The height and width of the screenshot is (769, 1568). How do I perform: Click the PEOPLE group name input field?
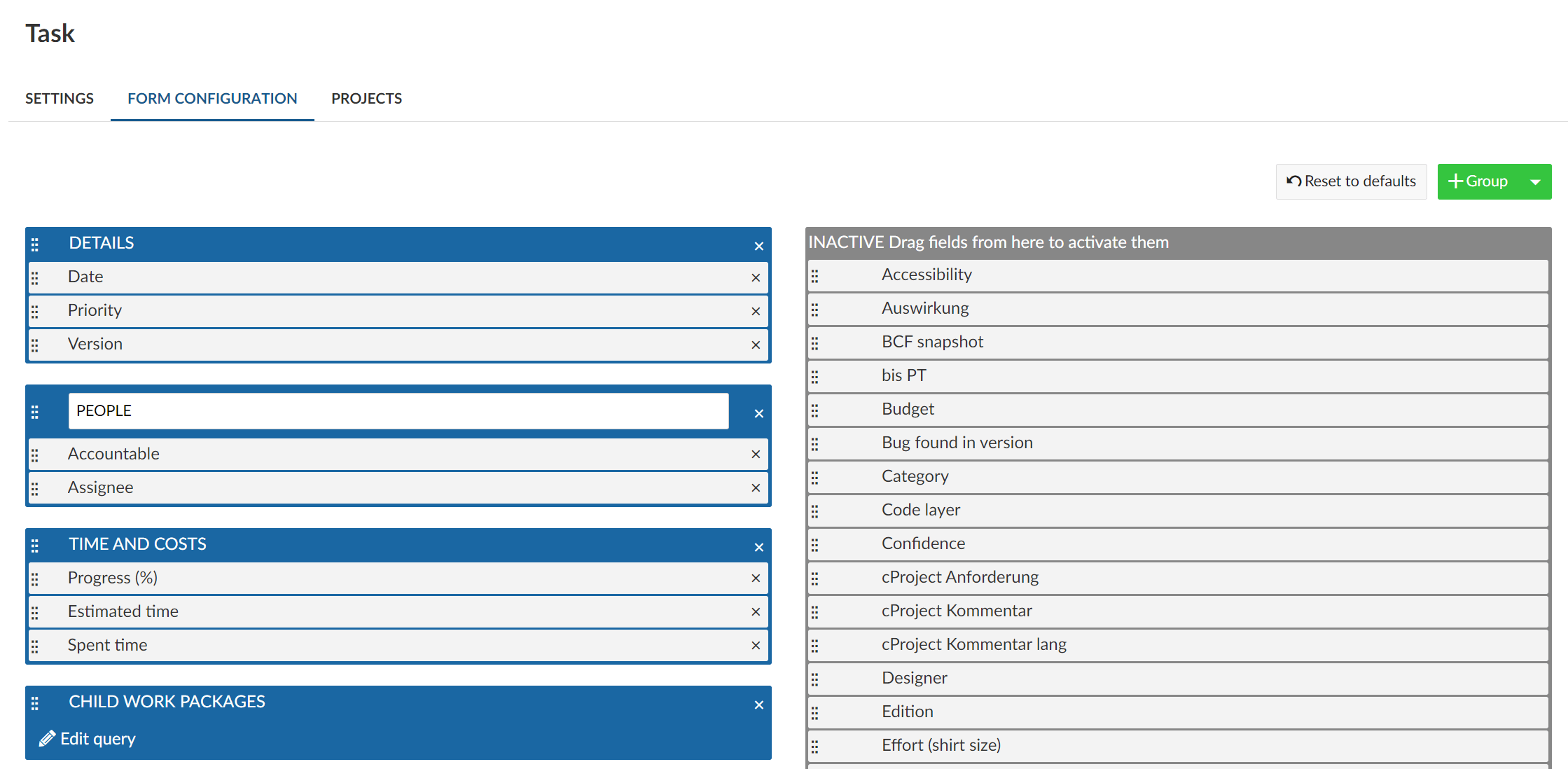coord(399,409)
